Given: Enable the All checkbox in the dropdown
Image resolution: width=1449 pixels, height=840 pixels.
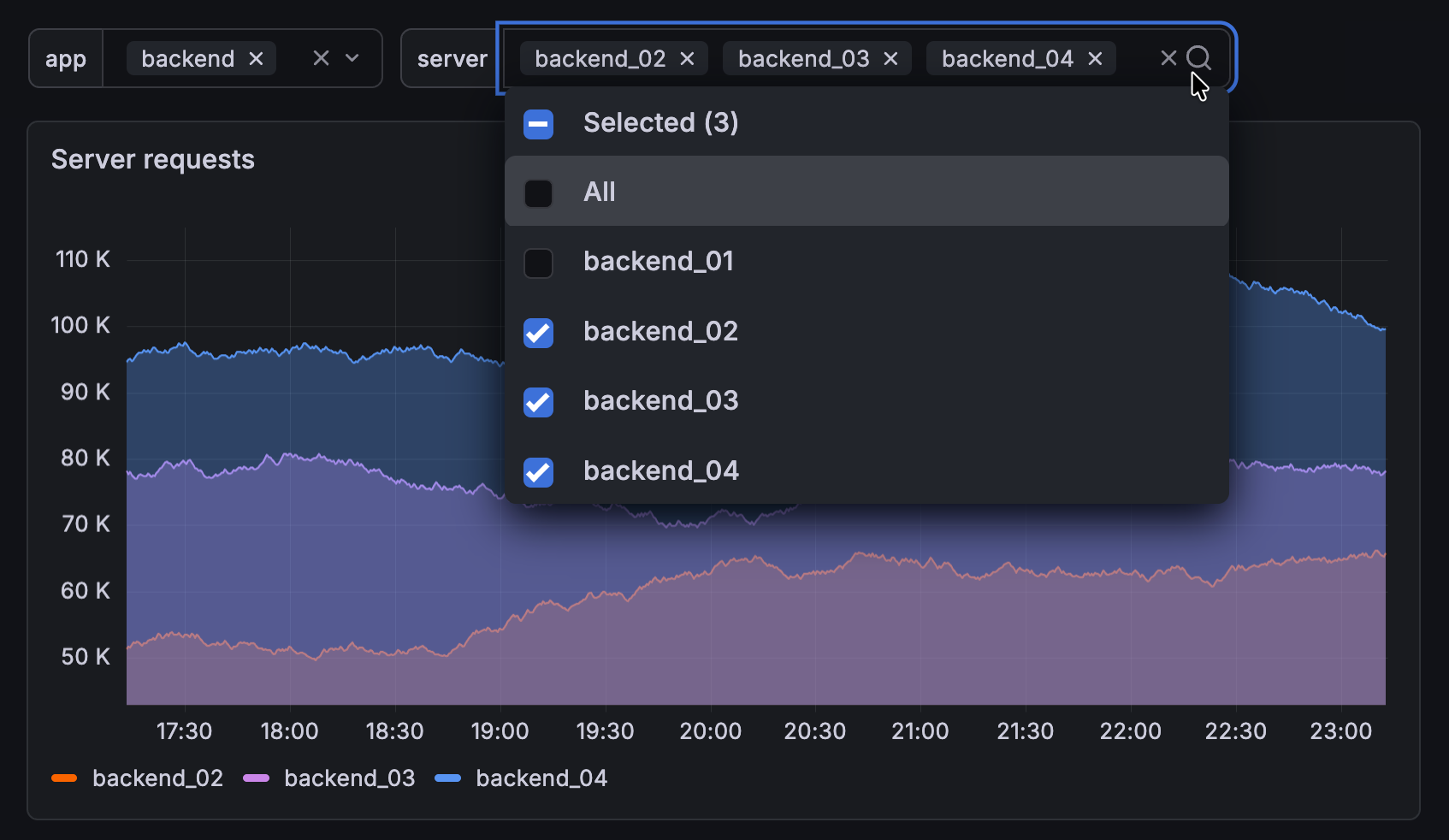Looking at the screenshot, I should click(x=538, y=193).
